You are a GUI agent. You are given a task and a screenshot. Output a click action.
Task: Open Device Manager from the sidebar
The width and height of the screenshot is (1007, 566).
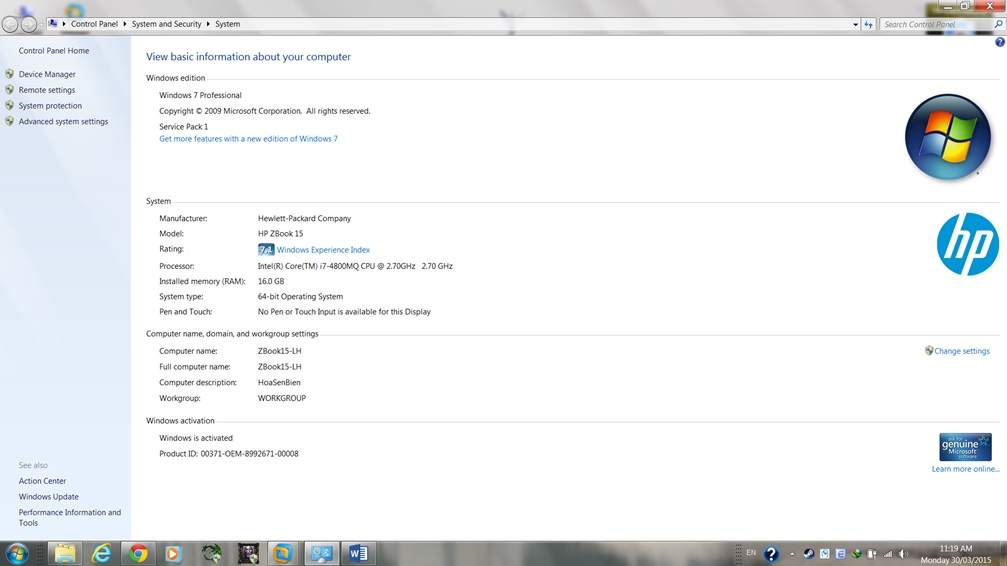pos(47,75)
